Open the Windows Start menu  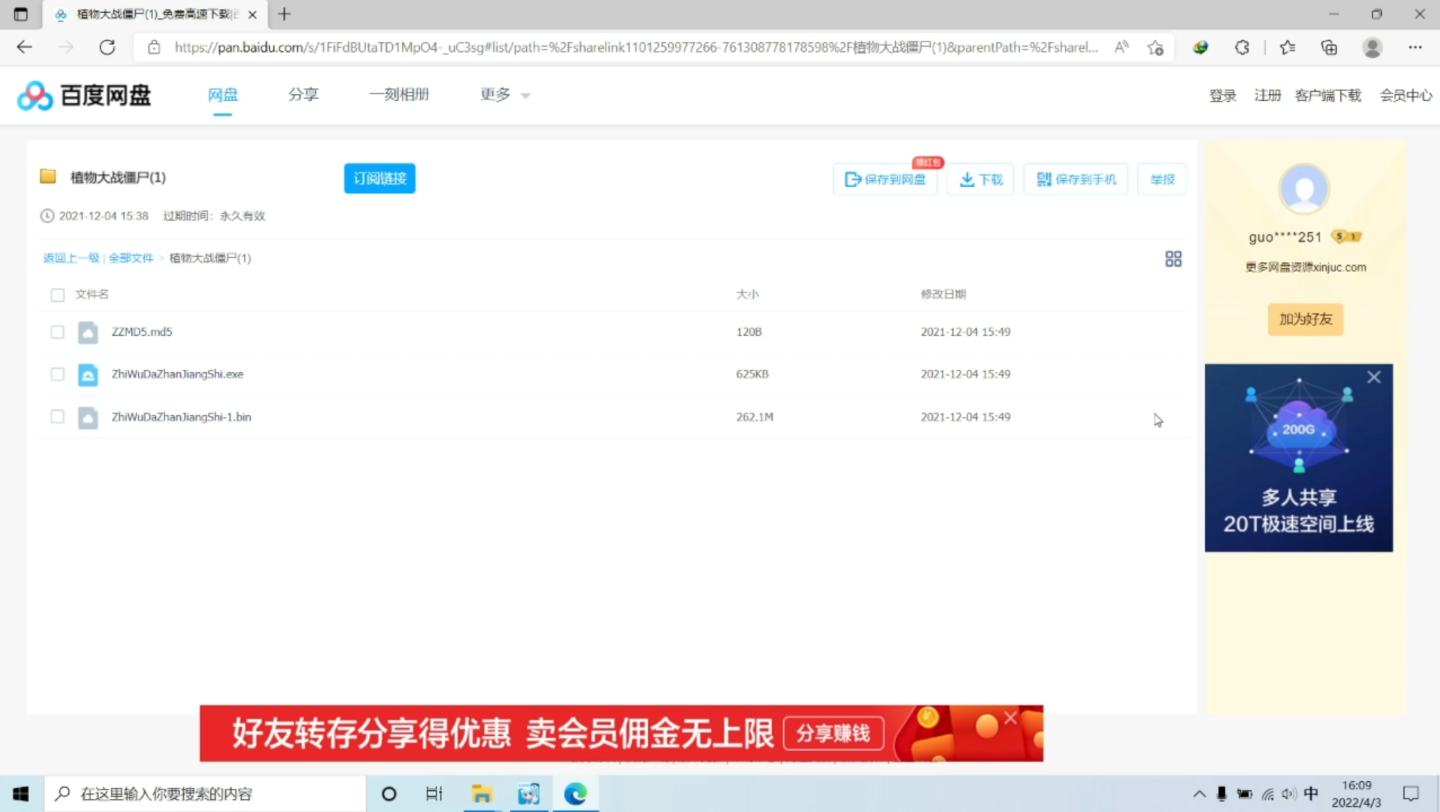[x=22, y=794]
